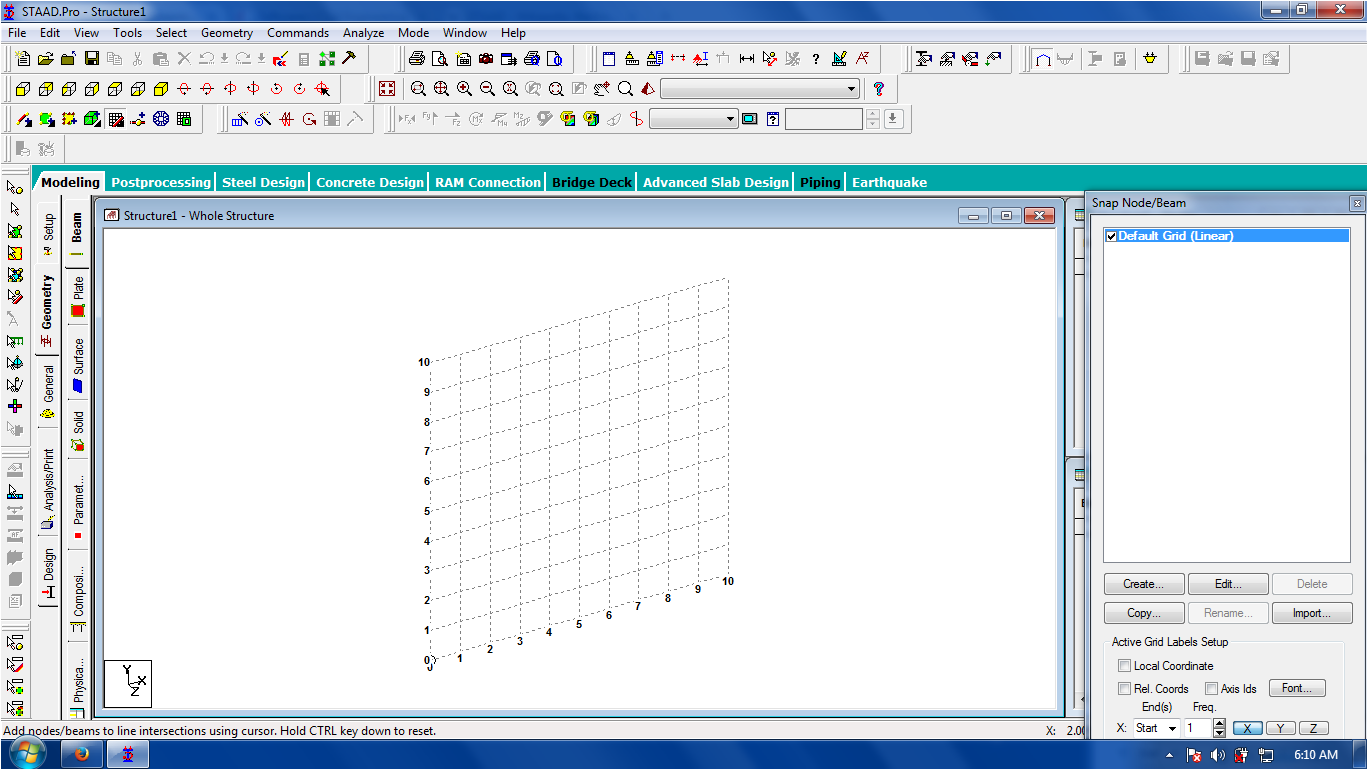Toggle the X axis label button
This screenshot has width=1368, height=770.
tap(1247, 728)
